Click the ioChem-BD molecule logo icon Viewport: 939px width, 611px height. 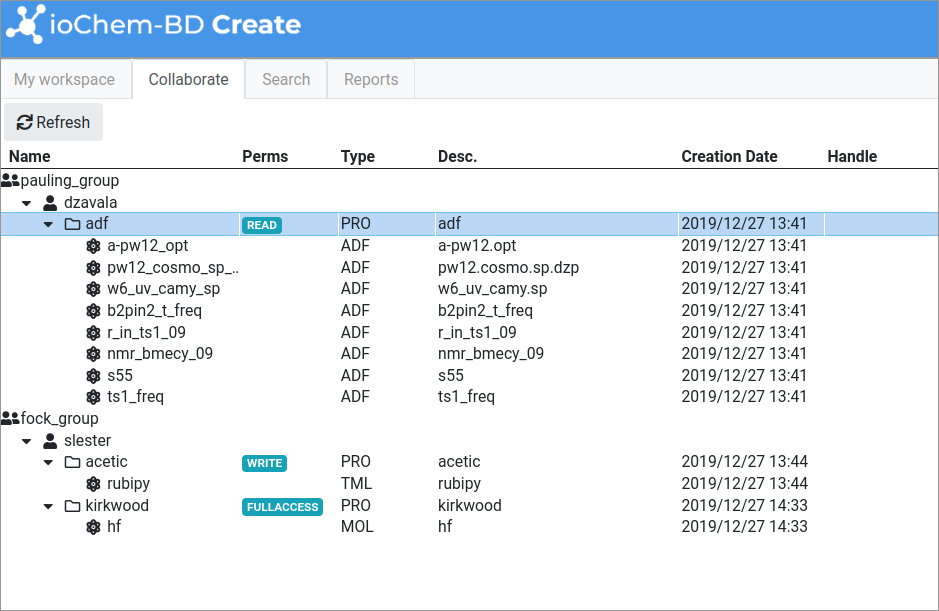25,24
